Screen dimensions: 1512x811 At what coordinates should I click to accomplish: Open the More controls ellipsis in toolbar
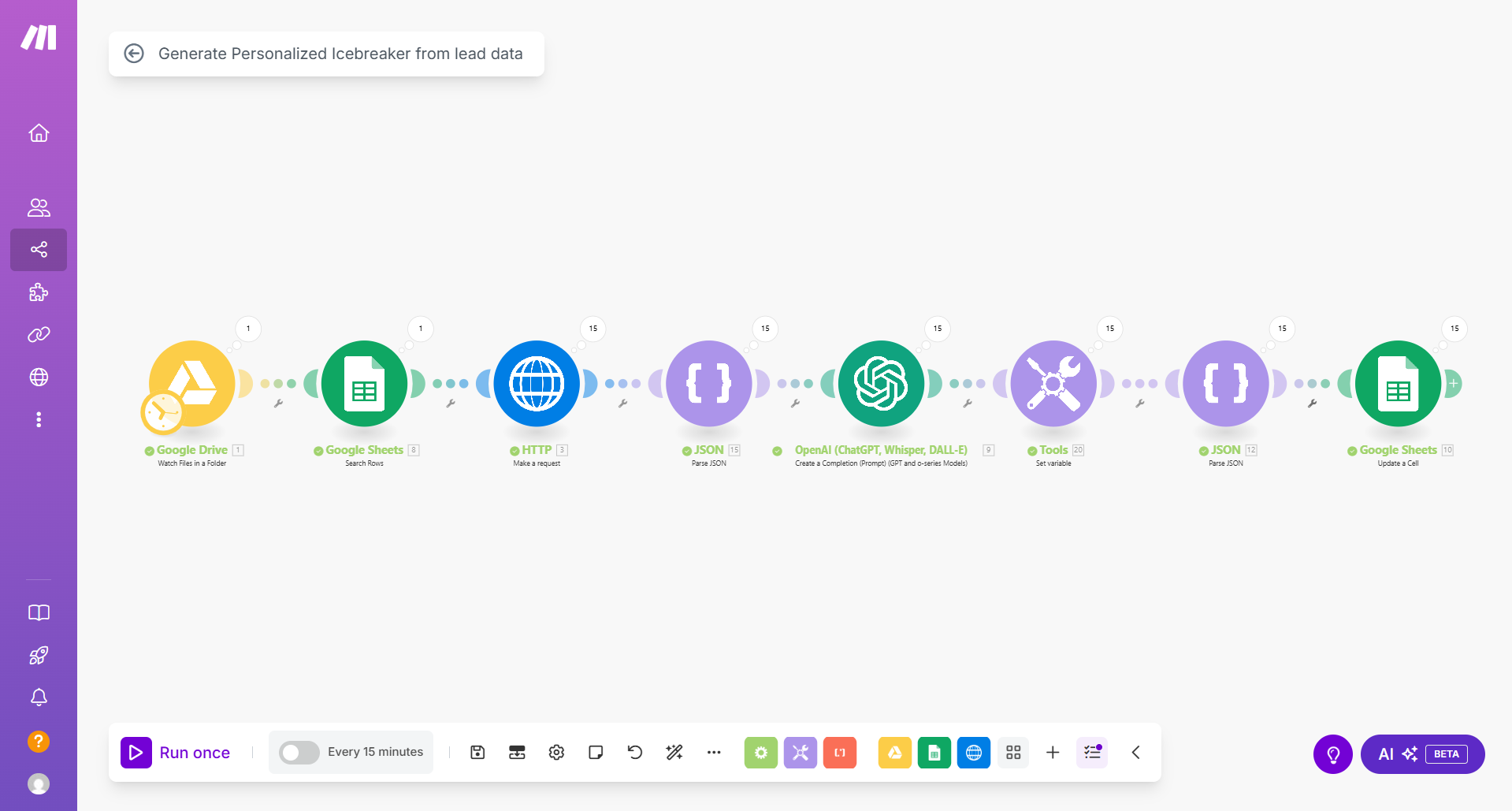pyautogui.click(x=714, y=753)
